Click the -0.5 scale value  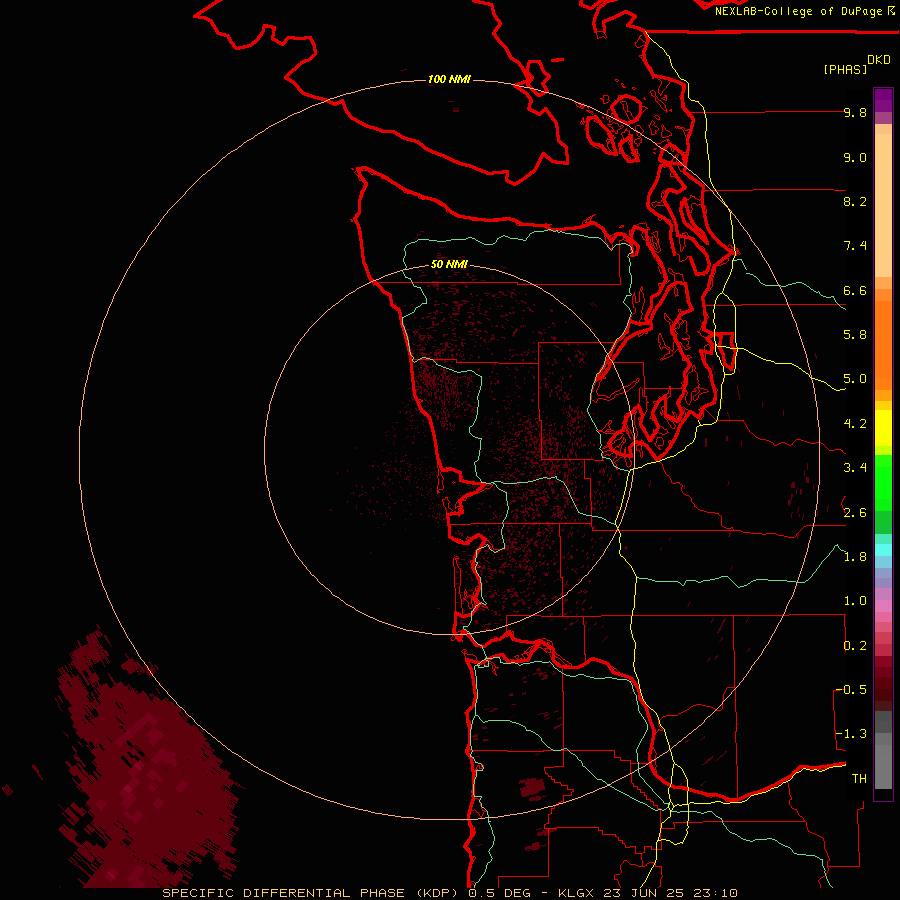pos(851,689)
